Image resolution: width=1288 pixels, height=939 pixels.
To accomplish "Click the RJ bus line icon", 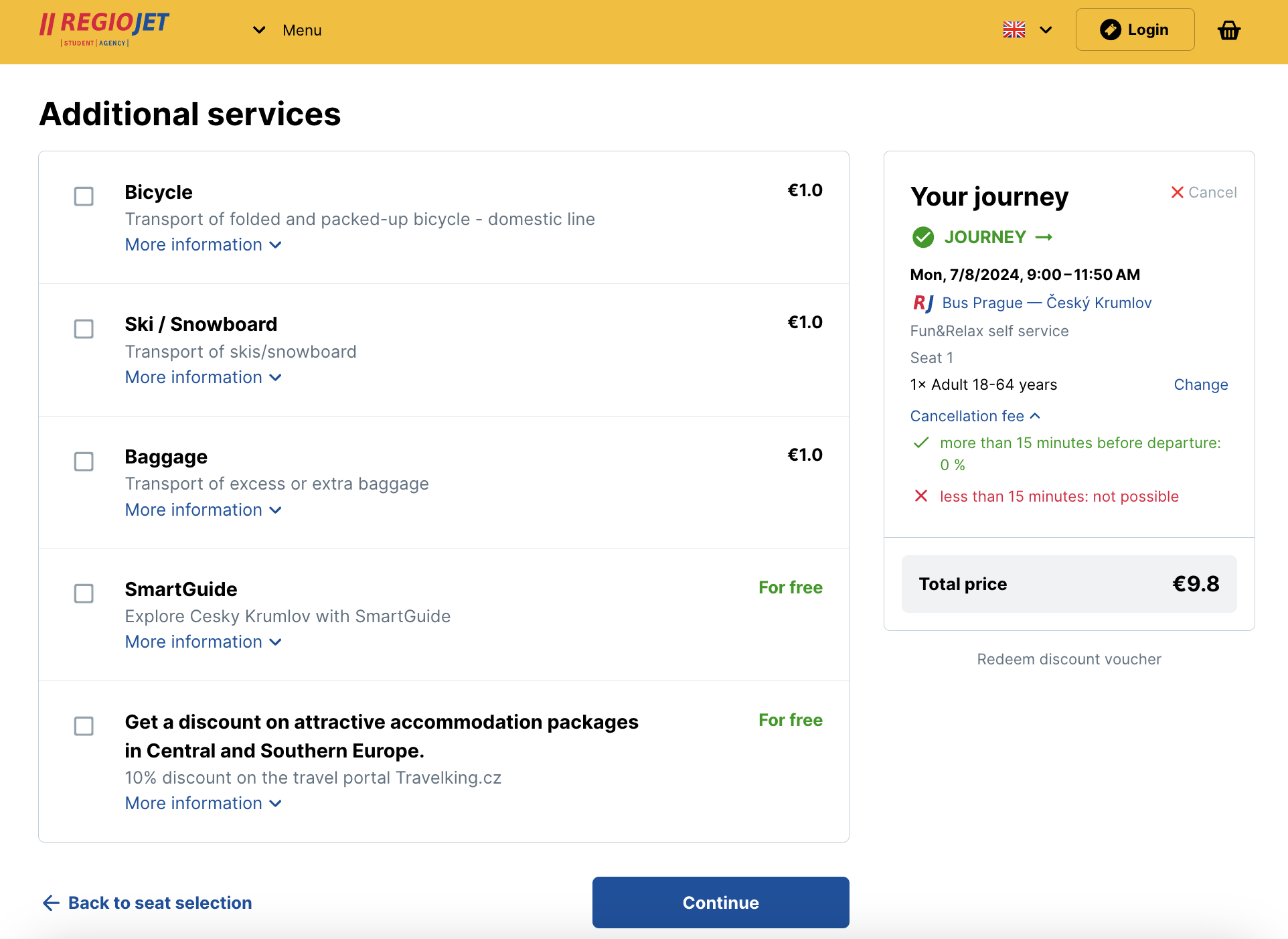I will click(923, 303).
